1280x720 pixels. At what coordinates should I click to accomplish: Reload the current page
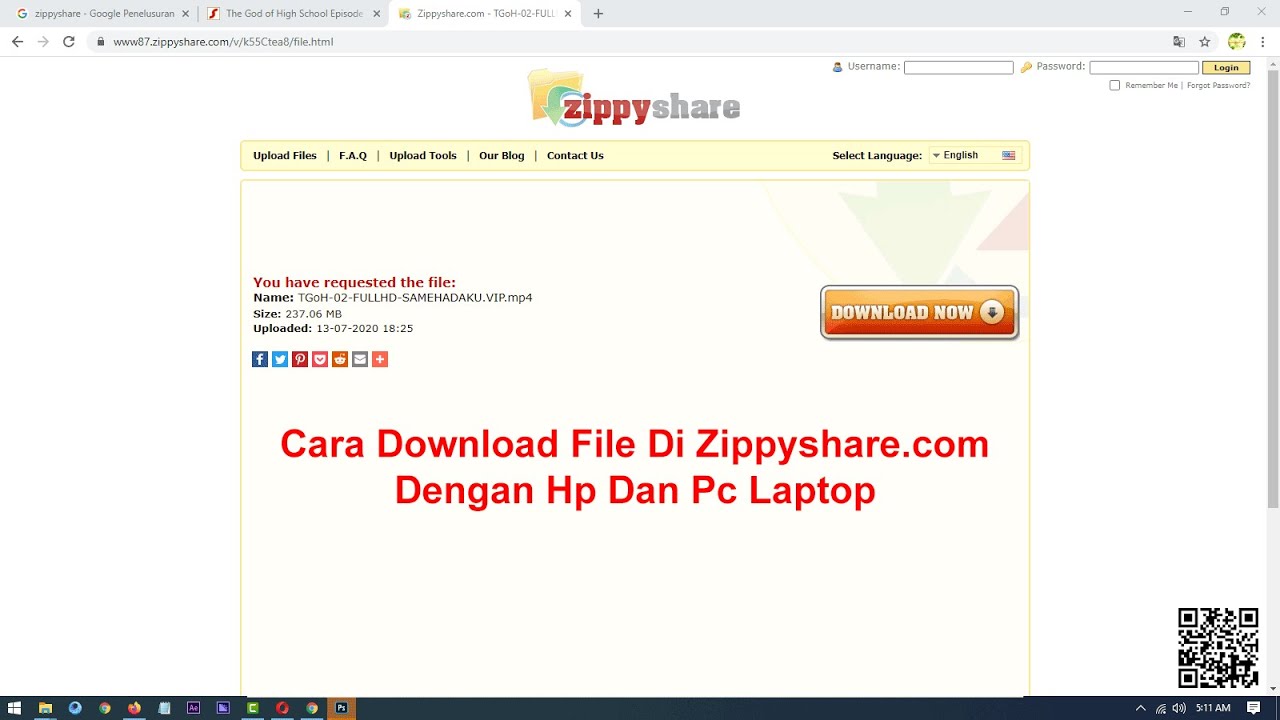coord(69,42)
